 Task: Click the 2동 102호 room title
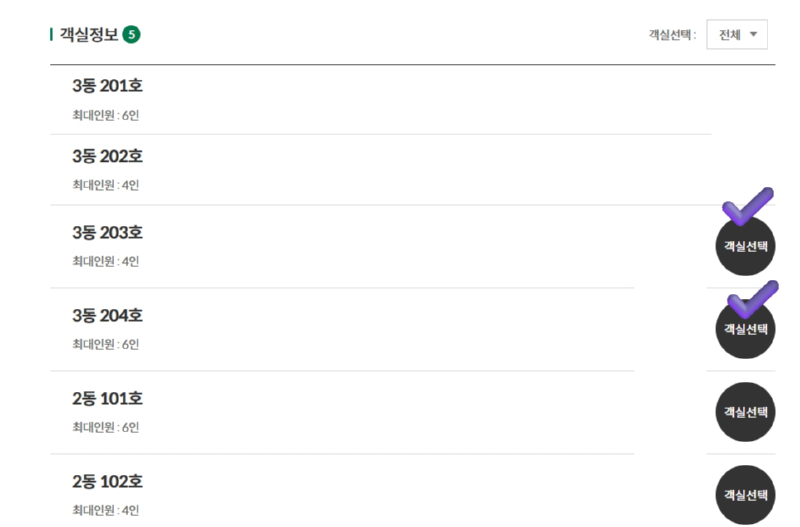(107, 482)
